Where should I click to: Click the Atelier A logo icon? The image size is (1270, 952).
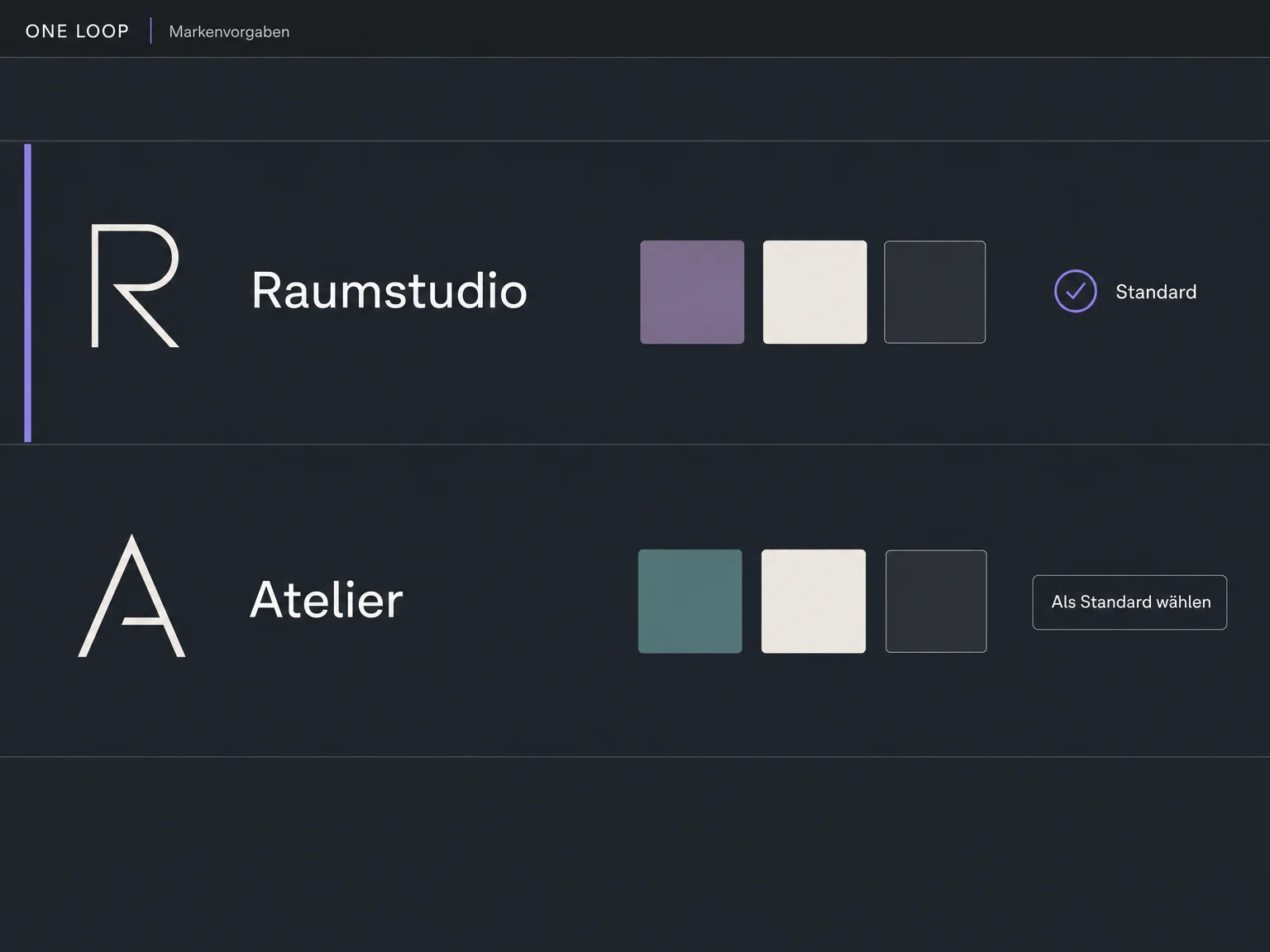click(131, 596)
